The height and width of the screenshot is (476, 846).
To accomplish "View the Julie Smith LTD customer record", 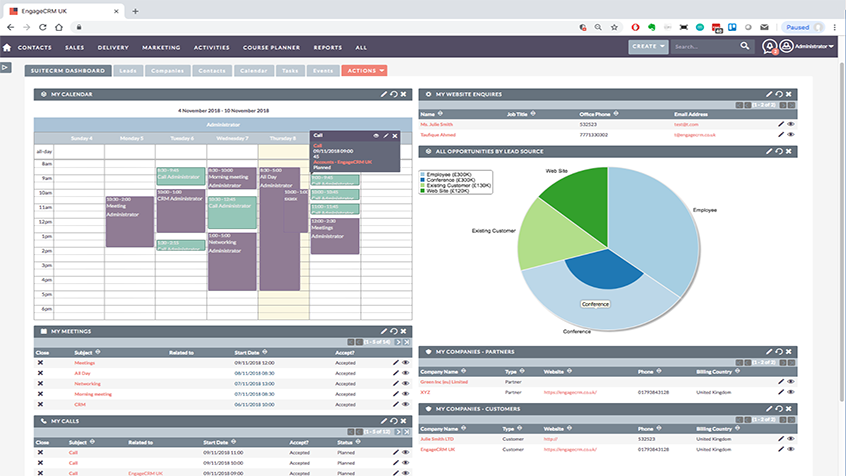I will click(791, 439).
